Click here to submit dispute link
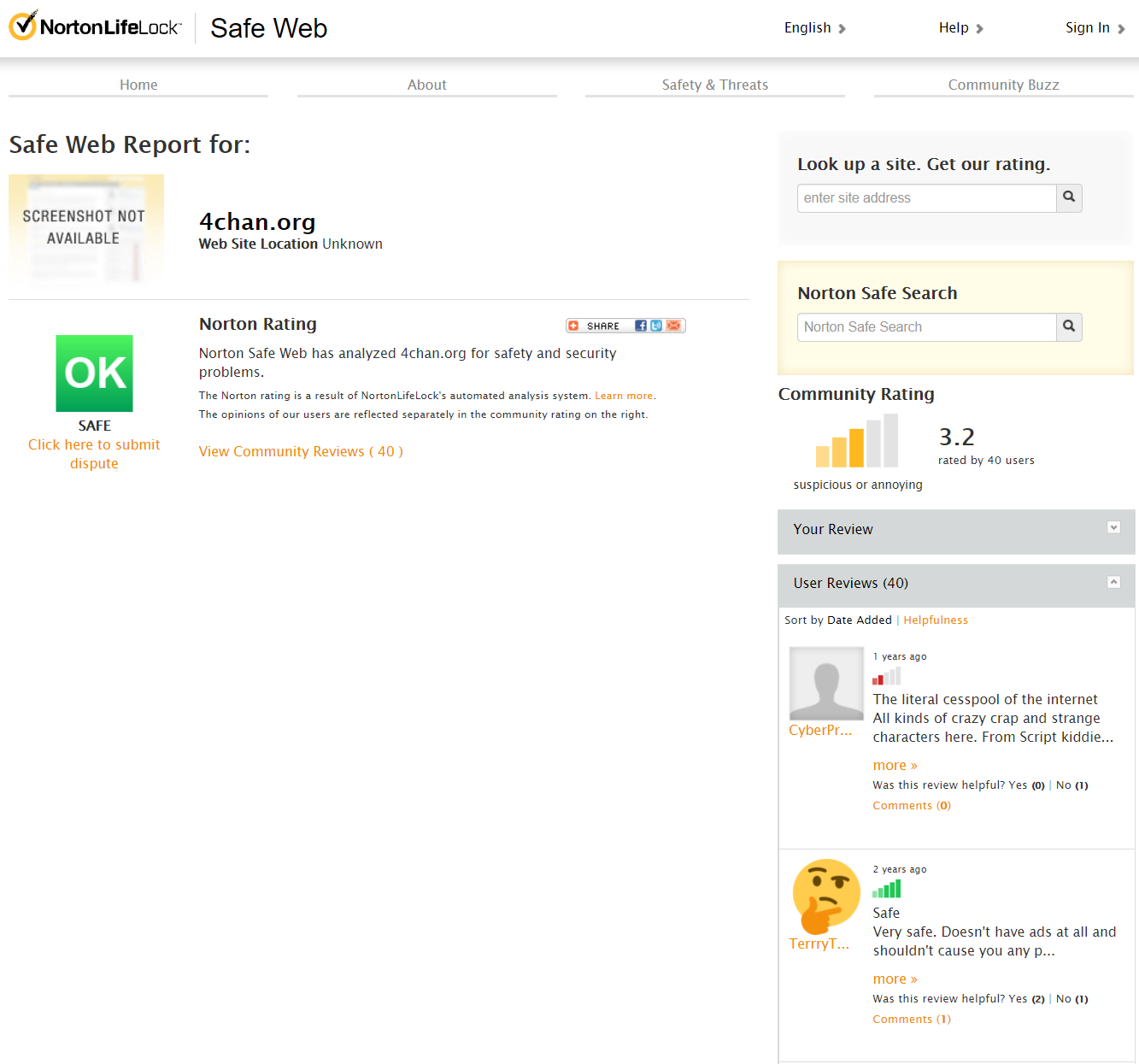Image resolution: width=1139 pixels, height=1064 pixels. tap(94, 454)
